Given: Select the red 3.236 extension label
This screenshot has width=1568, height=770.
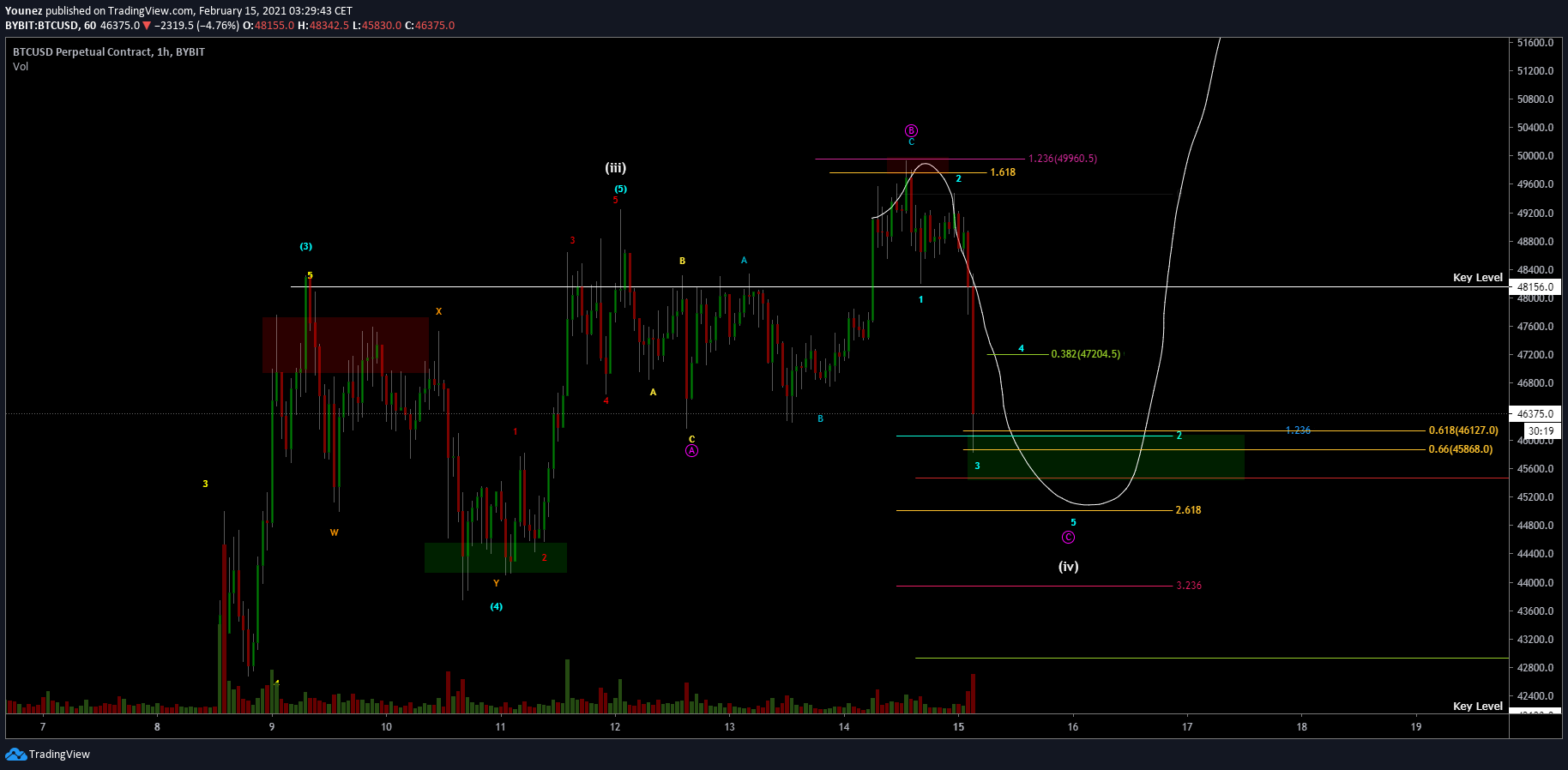Looking at the screenshot, I should [x=1189, y=586].
